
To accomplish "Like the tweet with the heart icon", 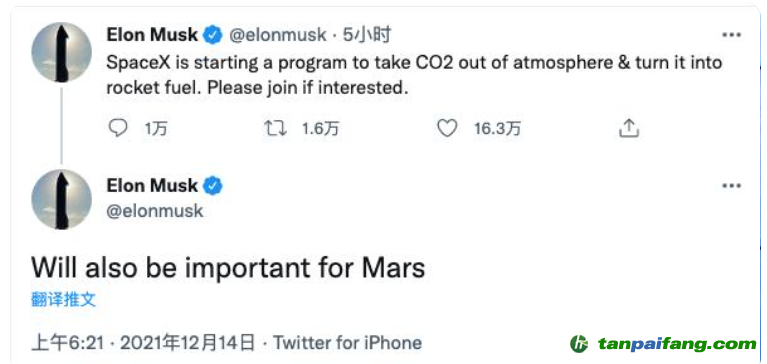I will [447, 128].
